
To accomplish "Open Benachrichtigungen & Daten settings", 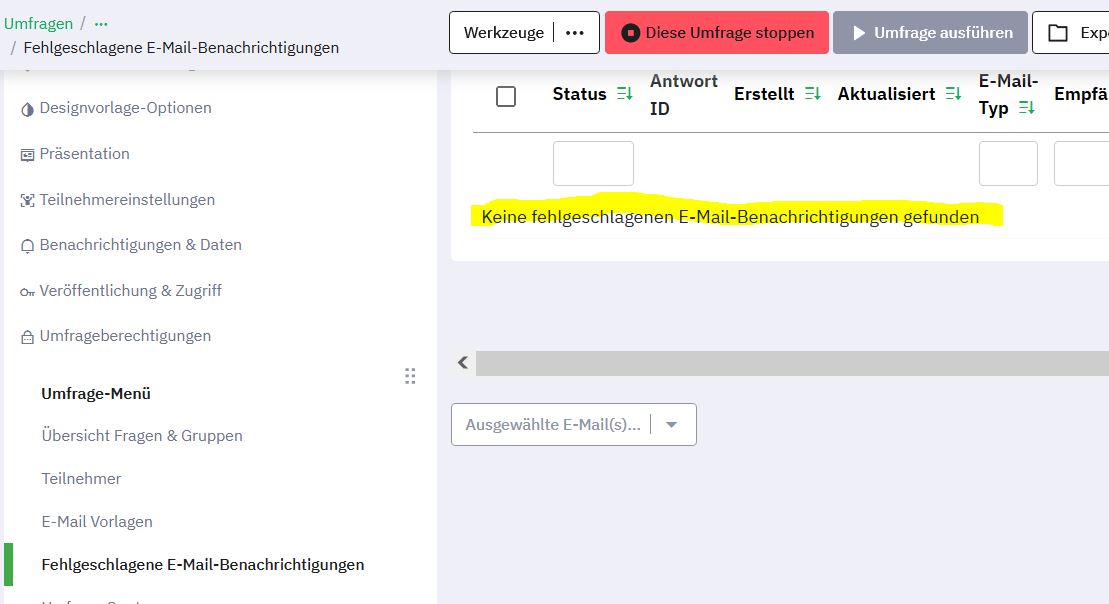I will [x=140, y=245].
